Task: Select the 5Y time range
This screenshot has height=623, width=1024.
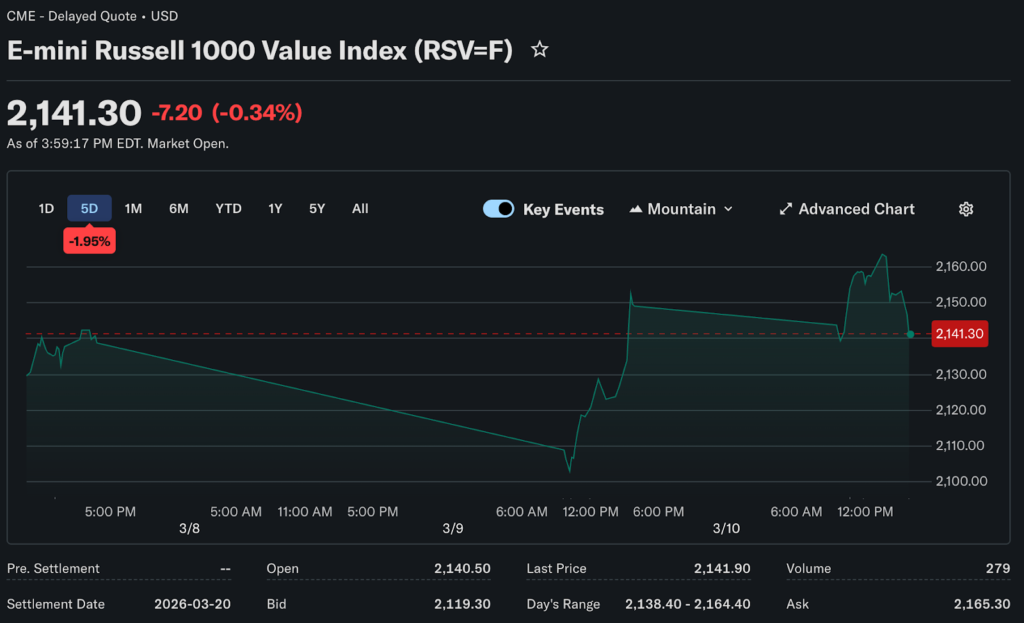Action: [317, 208]
